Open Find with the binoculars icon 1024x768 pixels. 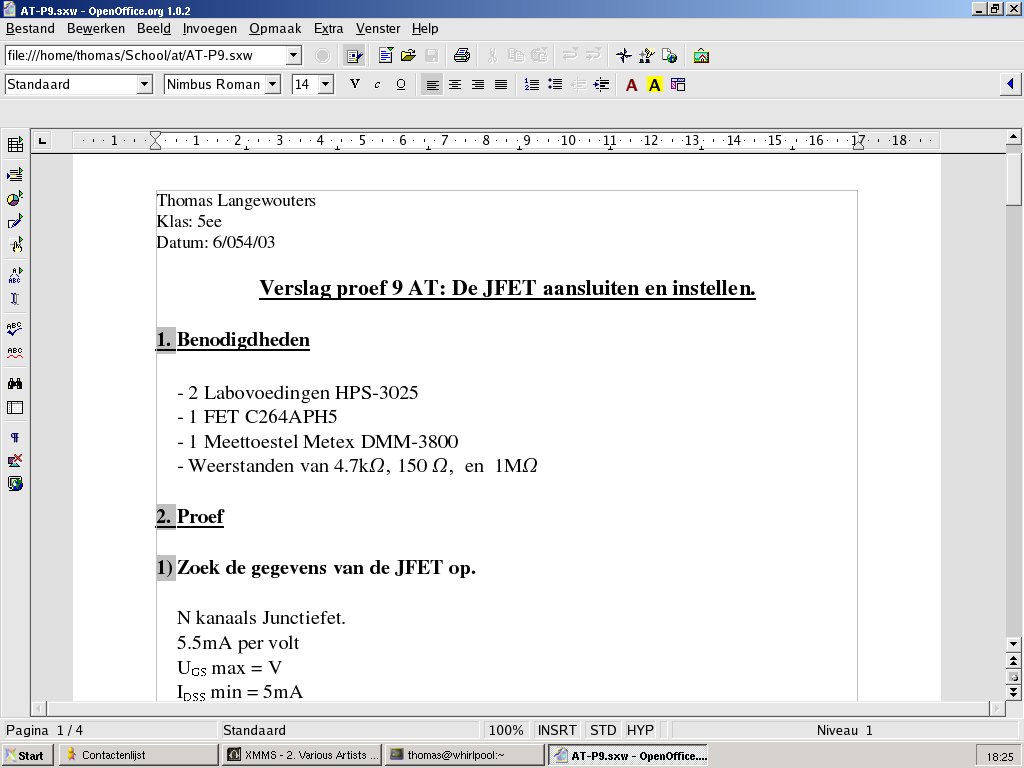coord(15,384)
